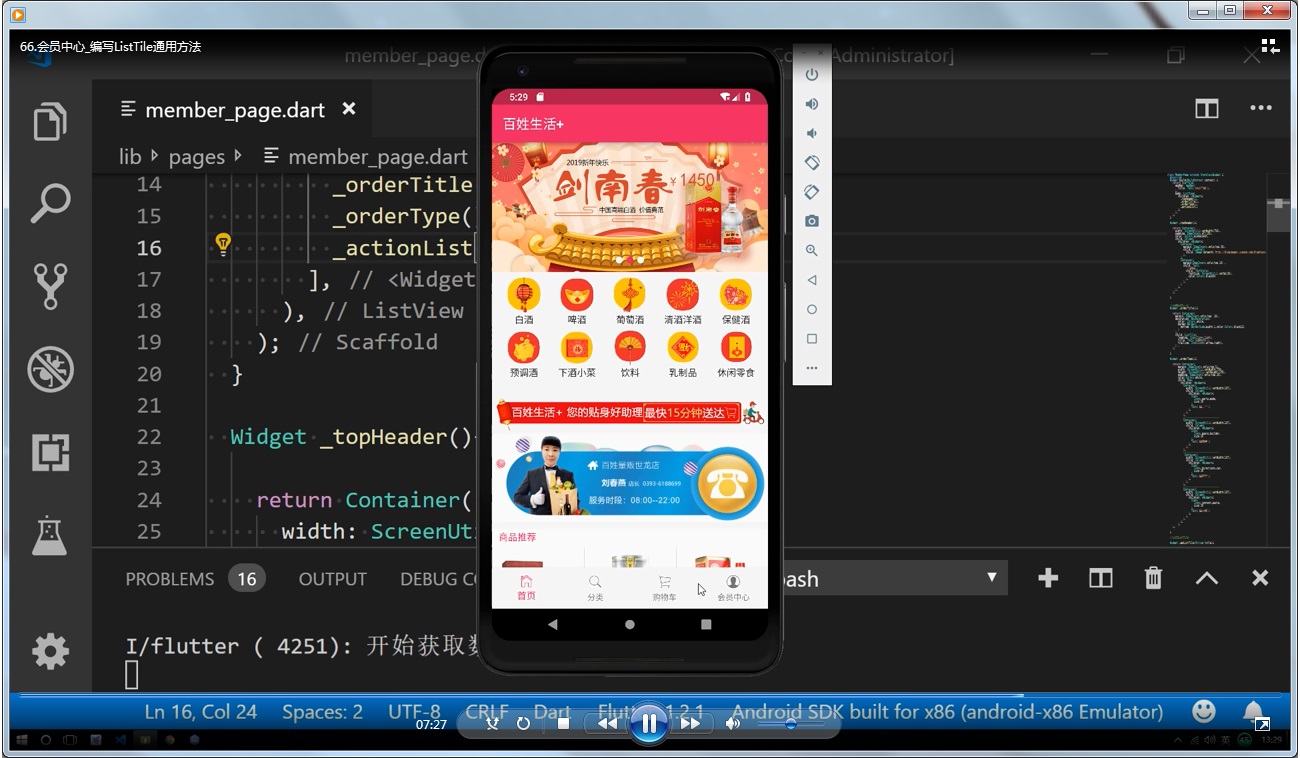1300x758 pixels.
Task: Click the emulator toolbar overview square
Action: point(812,339)
